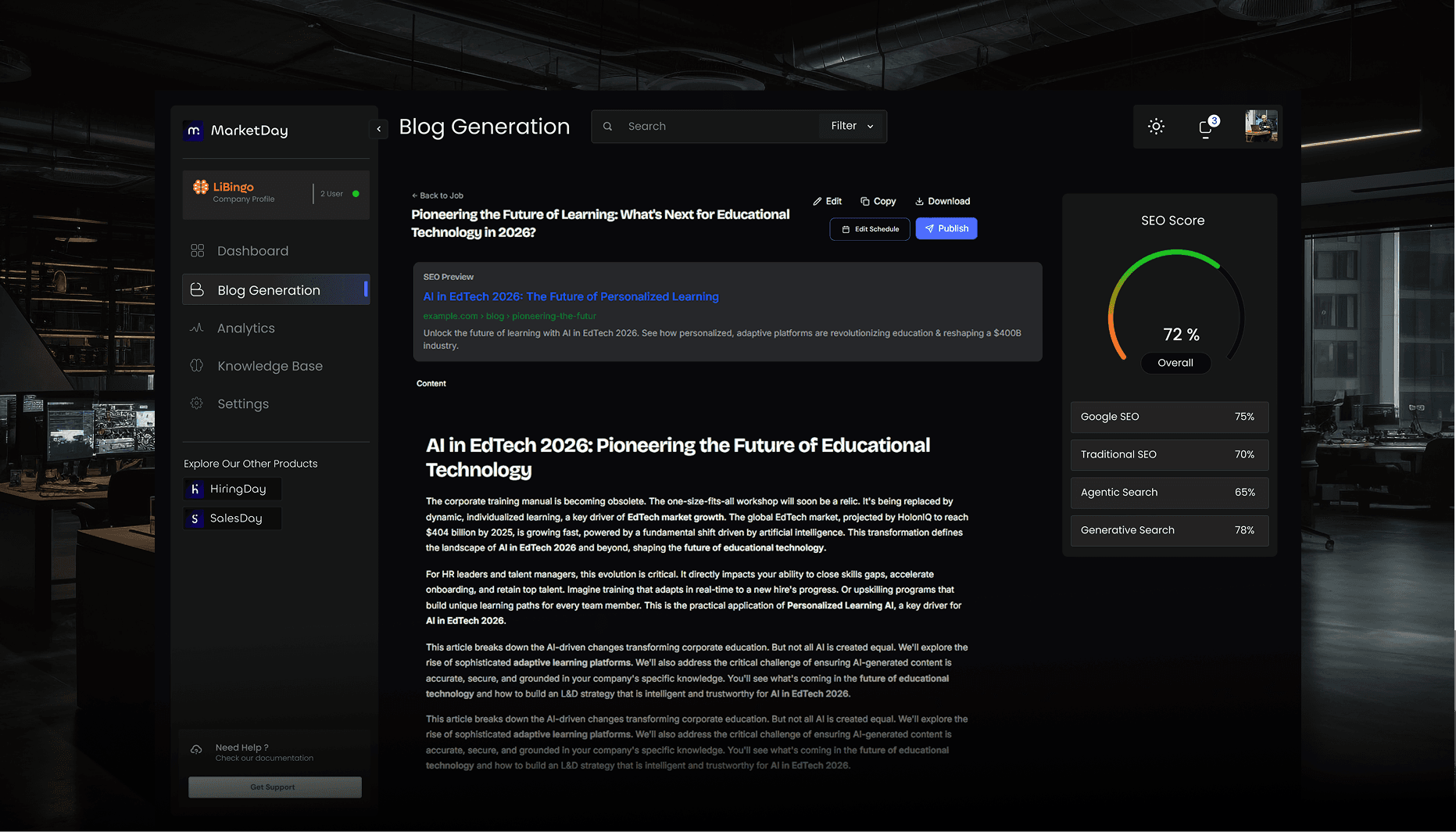
Task: Click the 72 % score value
Action: point(1181,335)
